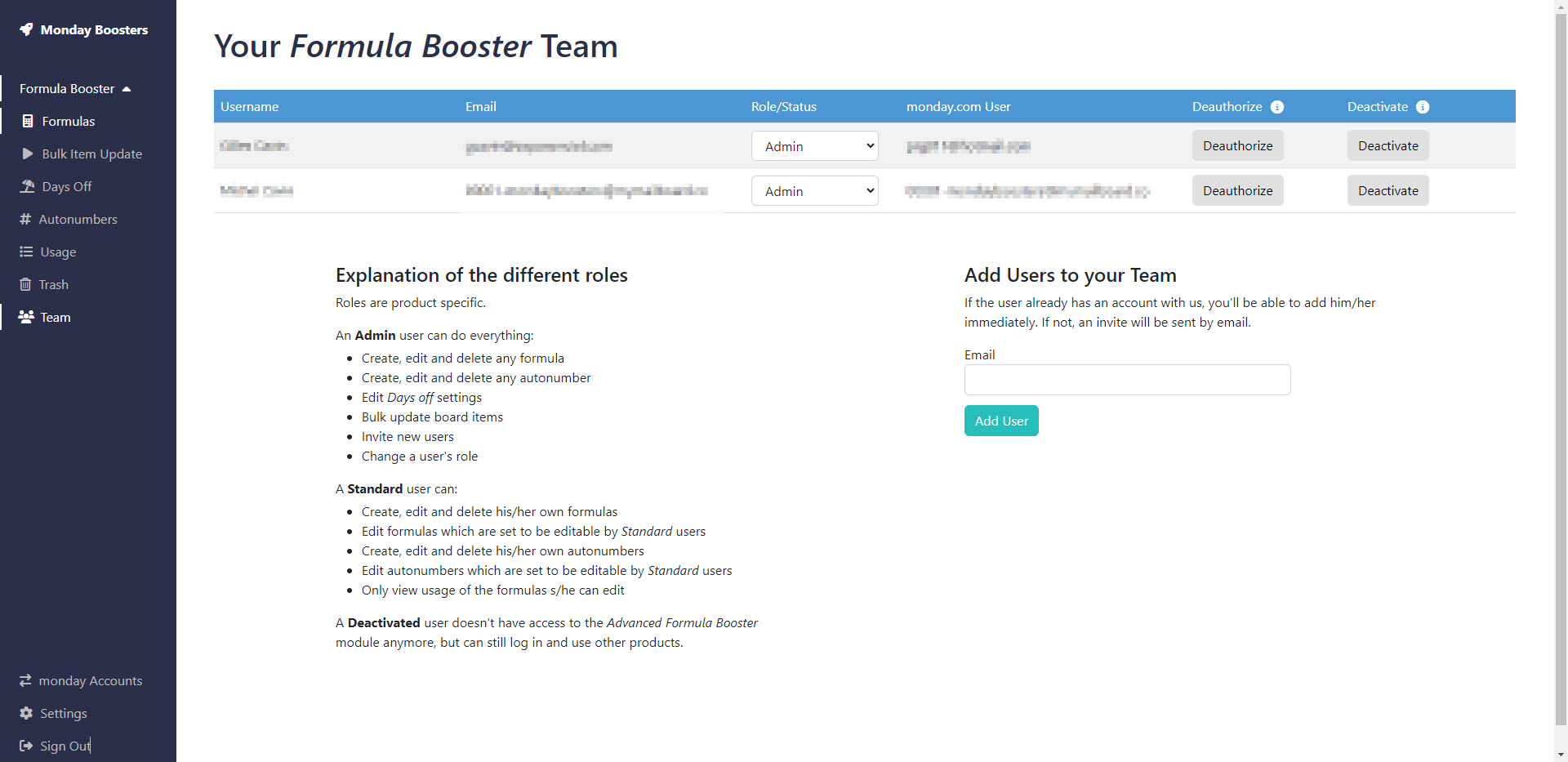
Task: Focus the Email input field
Action: pyautogui.click(x=1127, y=380)
